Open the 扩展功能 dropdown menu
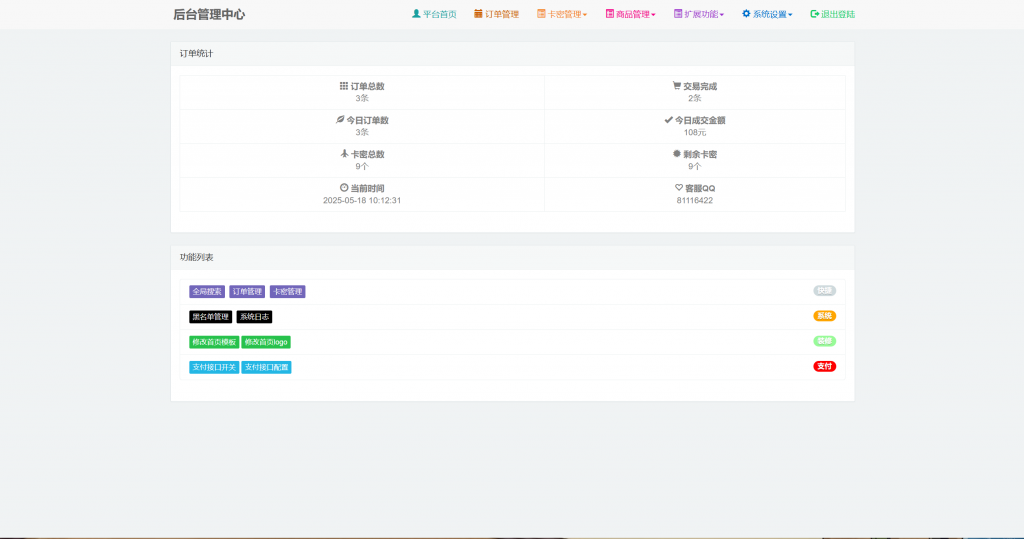The image size is (1024, 539). pyautogui.click(x=699, y=15)
